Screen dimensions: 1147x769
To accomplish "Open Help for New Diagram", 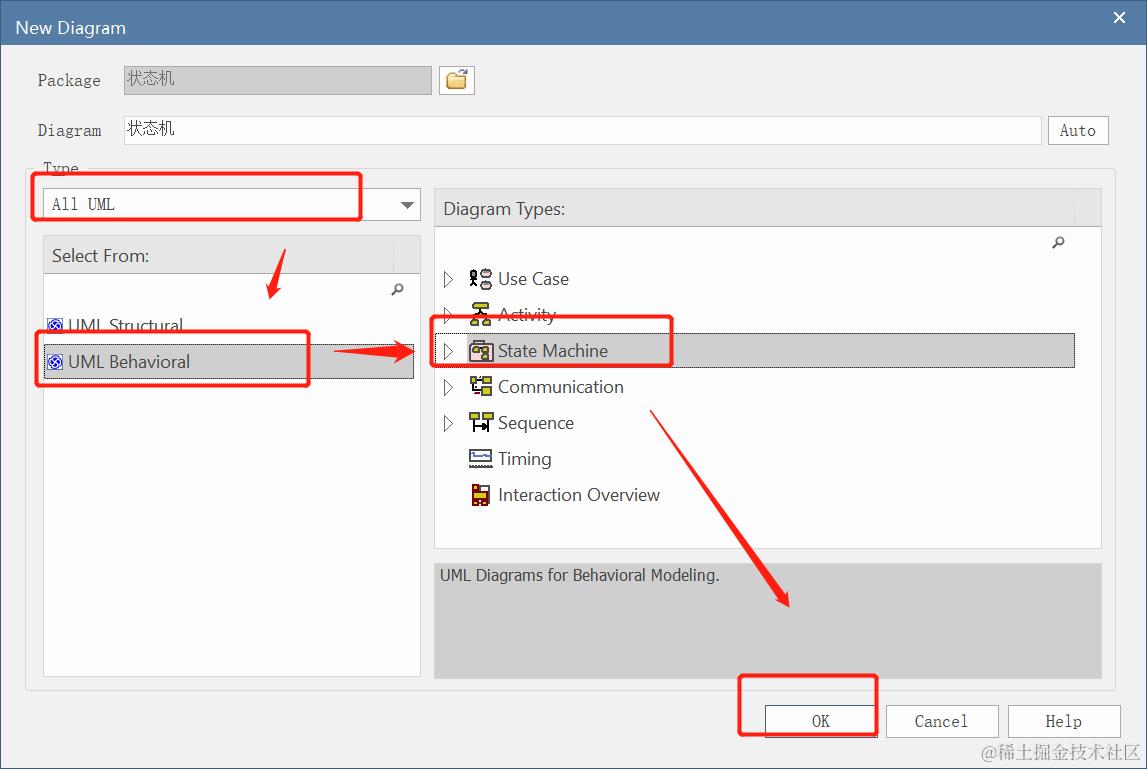I will (1064, 721).
